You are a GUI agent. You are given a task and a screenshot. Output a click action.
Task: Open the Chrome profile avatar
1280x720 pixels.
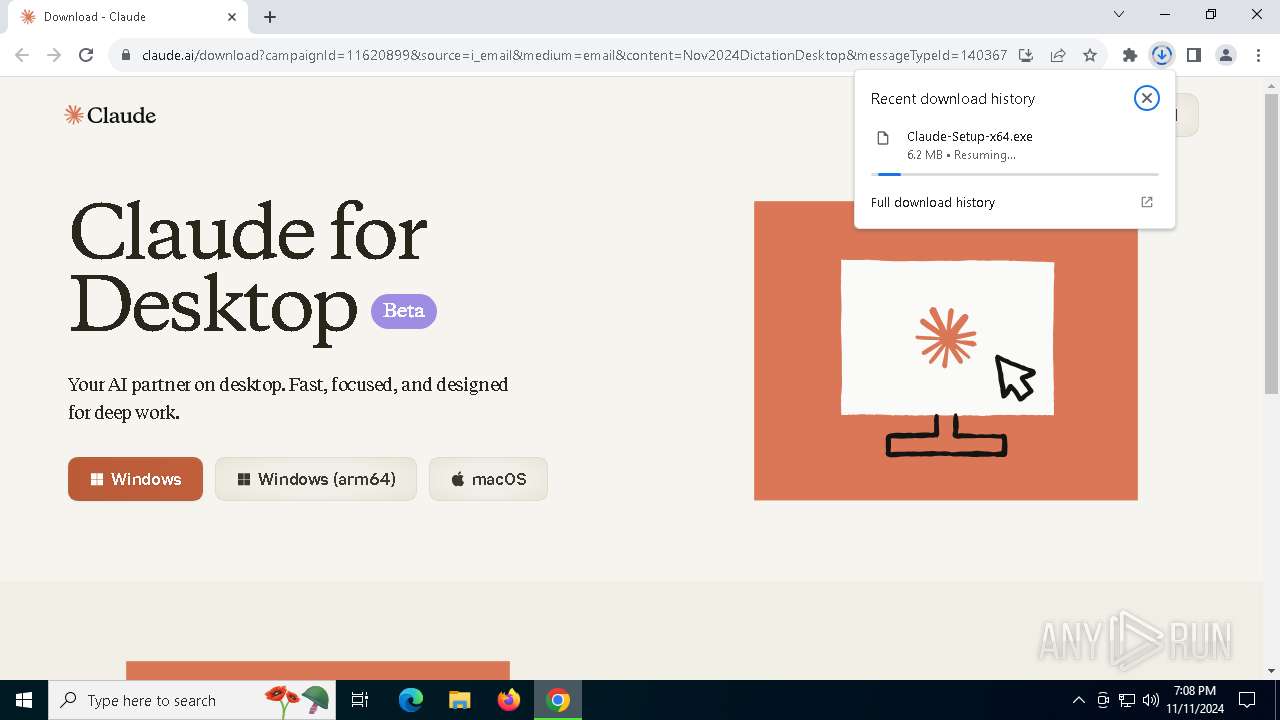pyautogui.click(x=1226, y=55)
